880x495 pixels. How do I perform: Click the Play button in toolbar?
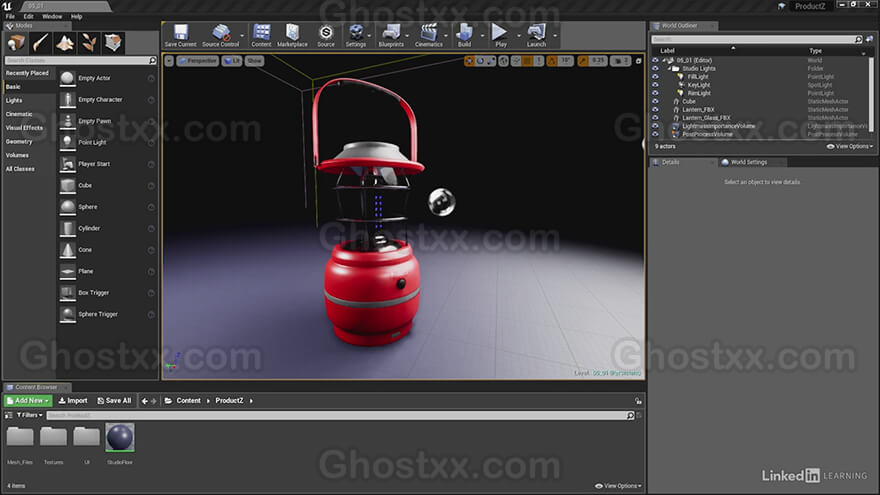coord(500,35)
